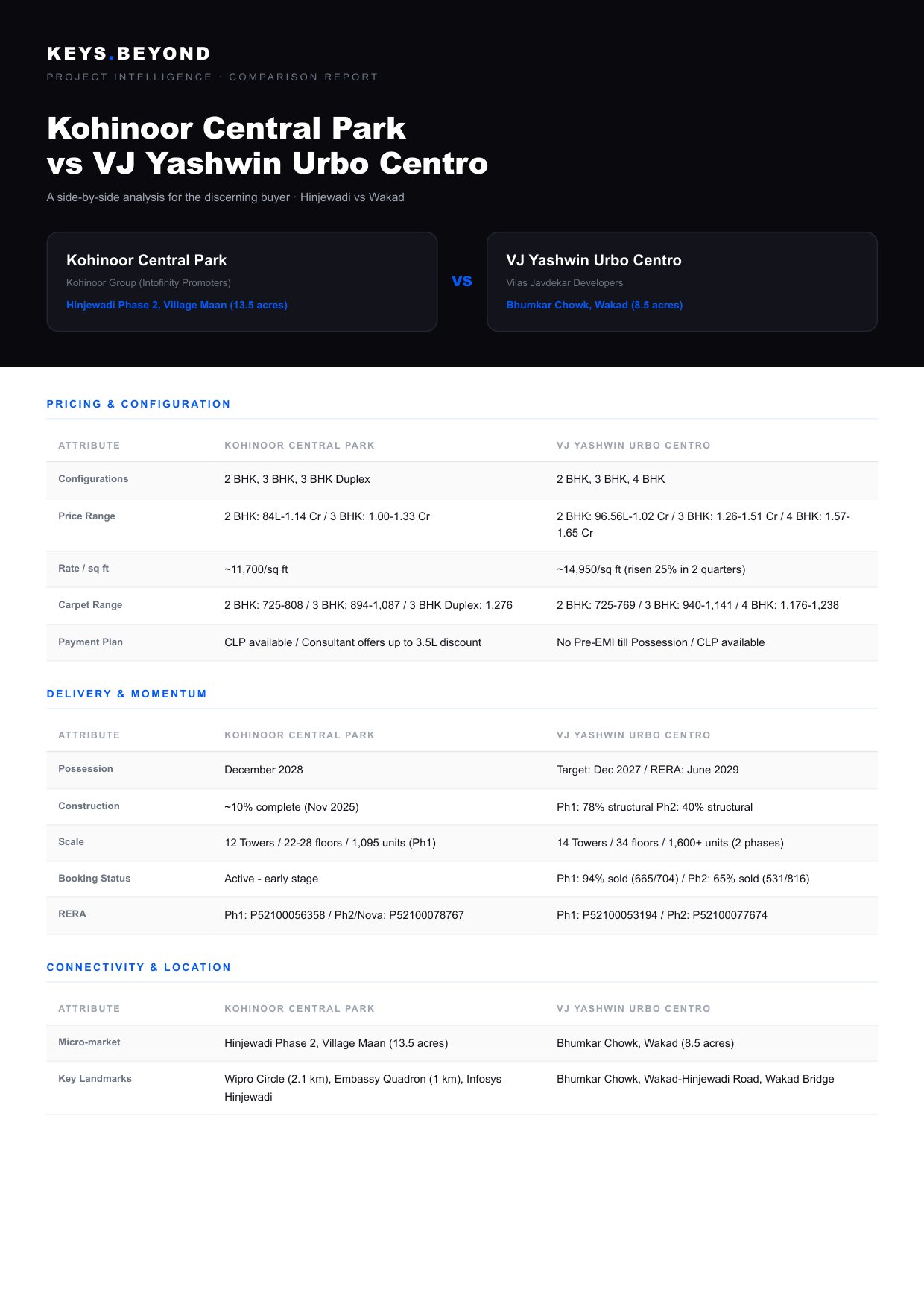Click the 'Wipro Circle (2.1 km), Embassy Quadron' cell
The height and width of the screenshot is (1307, 924).
click(363, 1088)
